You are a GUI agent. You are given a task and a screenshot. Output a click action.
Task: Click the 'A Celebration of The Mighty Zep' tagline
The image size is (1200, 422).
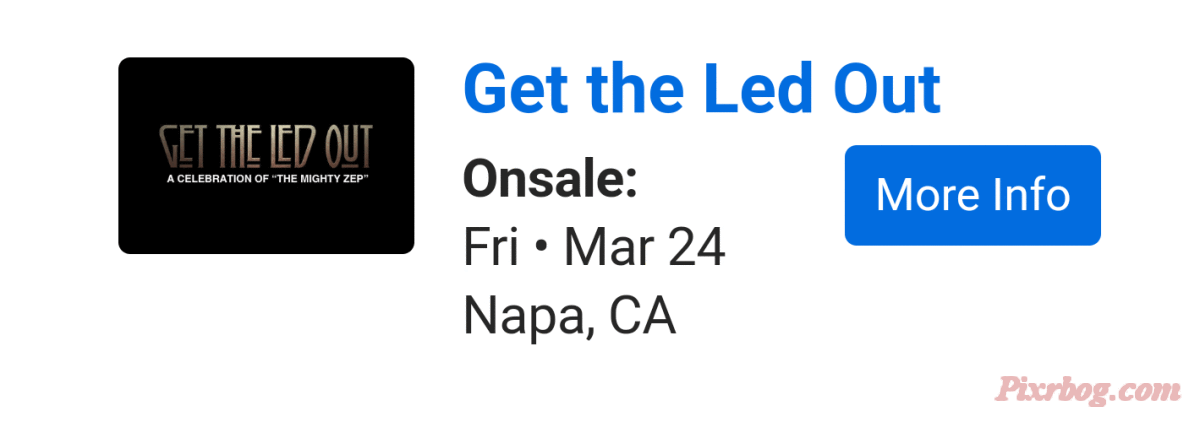(267, 178)
